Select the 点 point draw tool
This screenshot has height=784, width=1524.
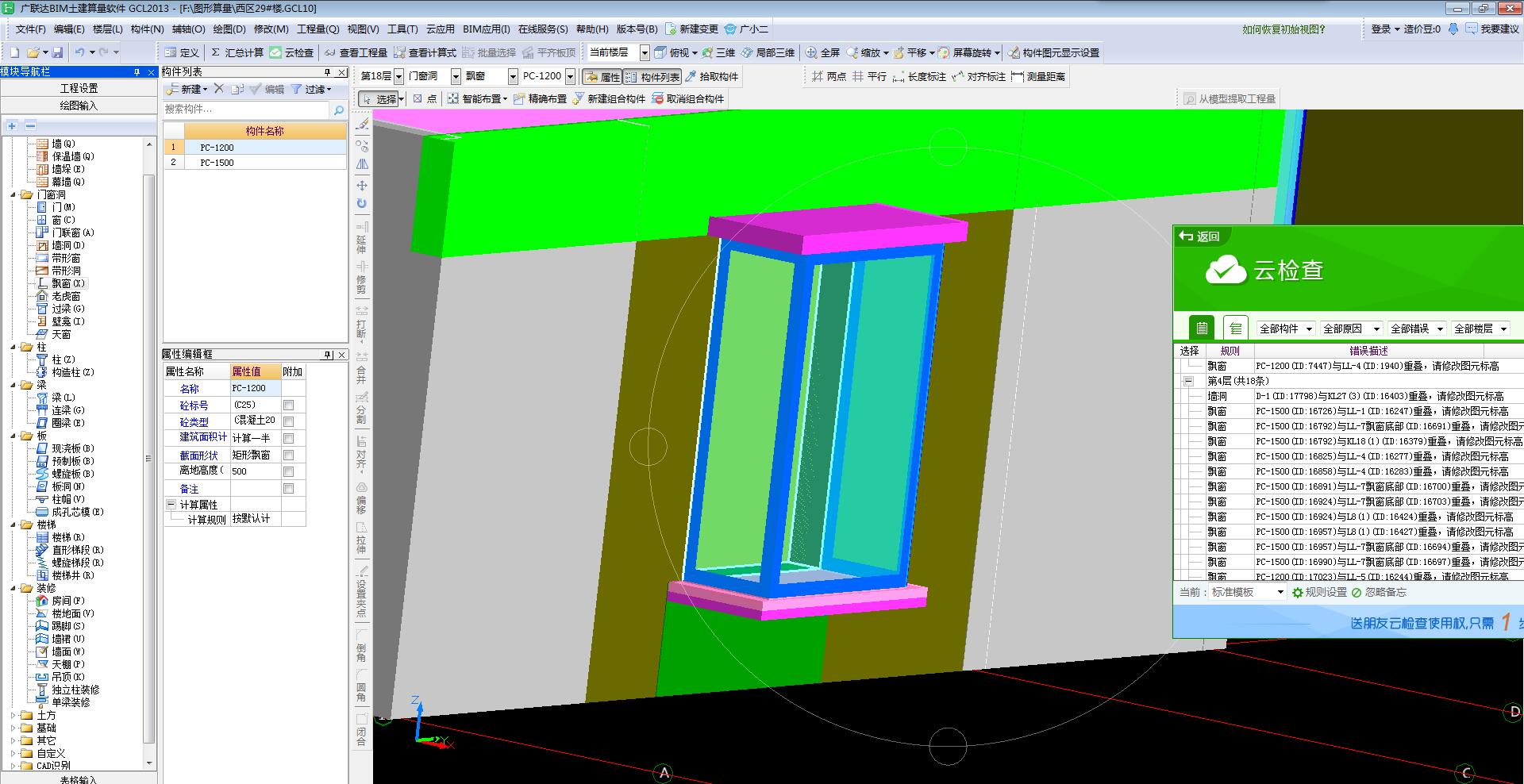[425, 98]
